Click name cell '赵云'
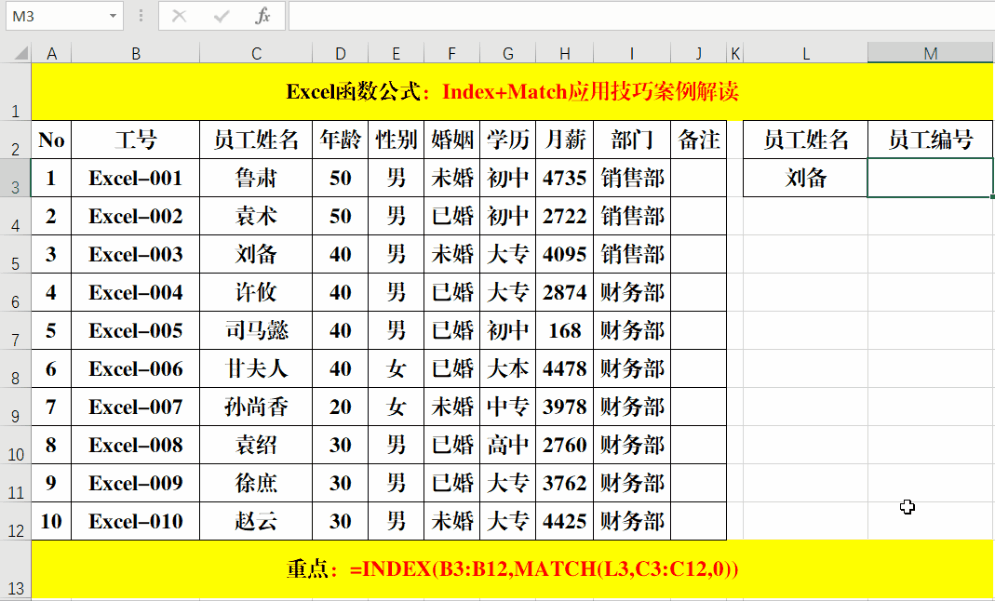The height and width of the screenshot is (601, 995). click(256, 521)
